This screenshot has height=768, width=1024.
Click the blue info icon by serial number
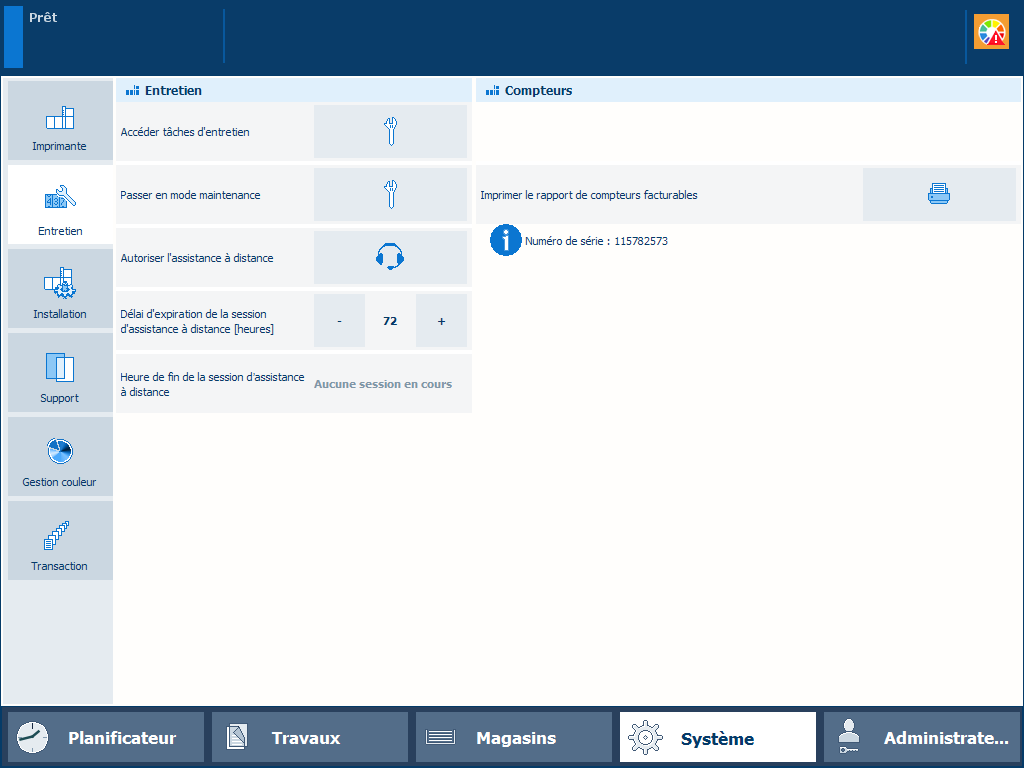coord(506,240)
